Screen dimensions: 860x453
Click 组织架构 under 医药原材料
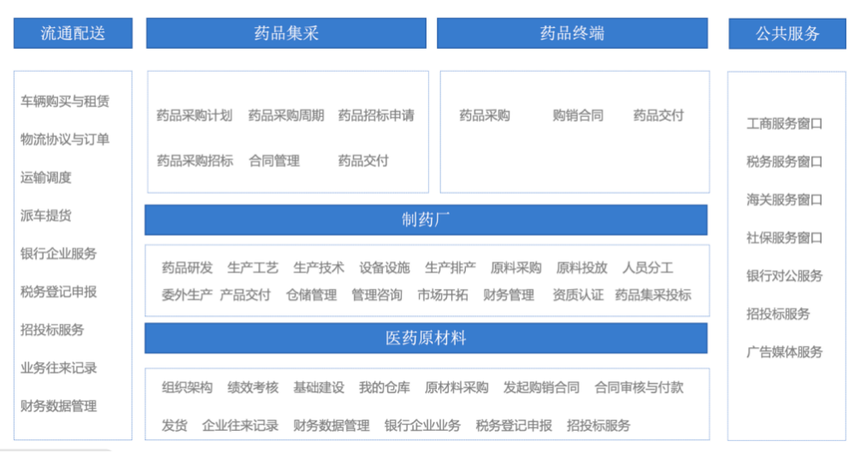187,388
